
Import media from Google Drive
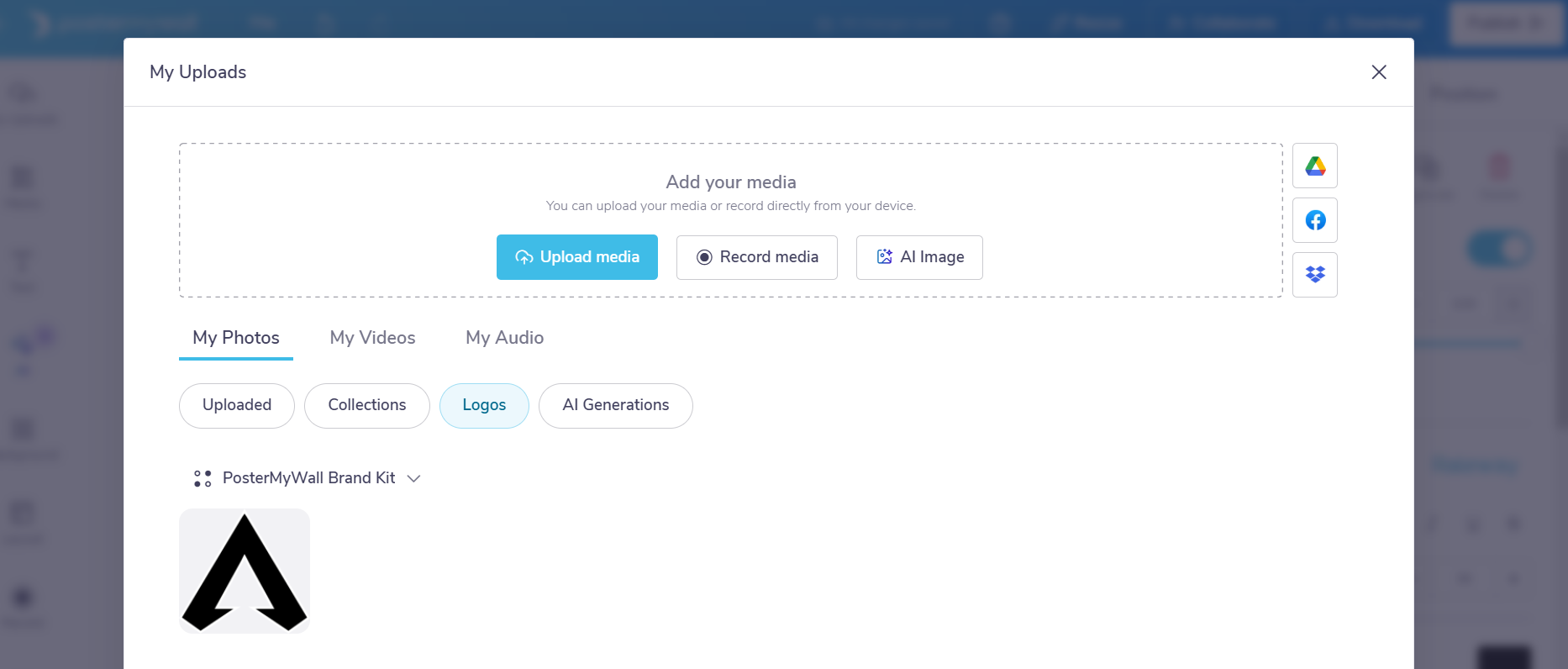1315,166
